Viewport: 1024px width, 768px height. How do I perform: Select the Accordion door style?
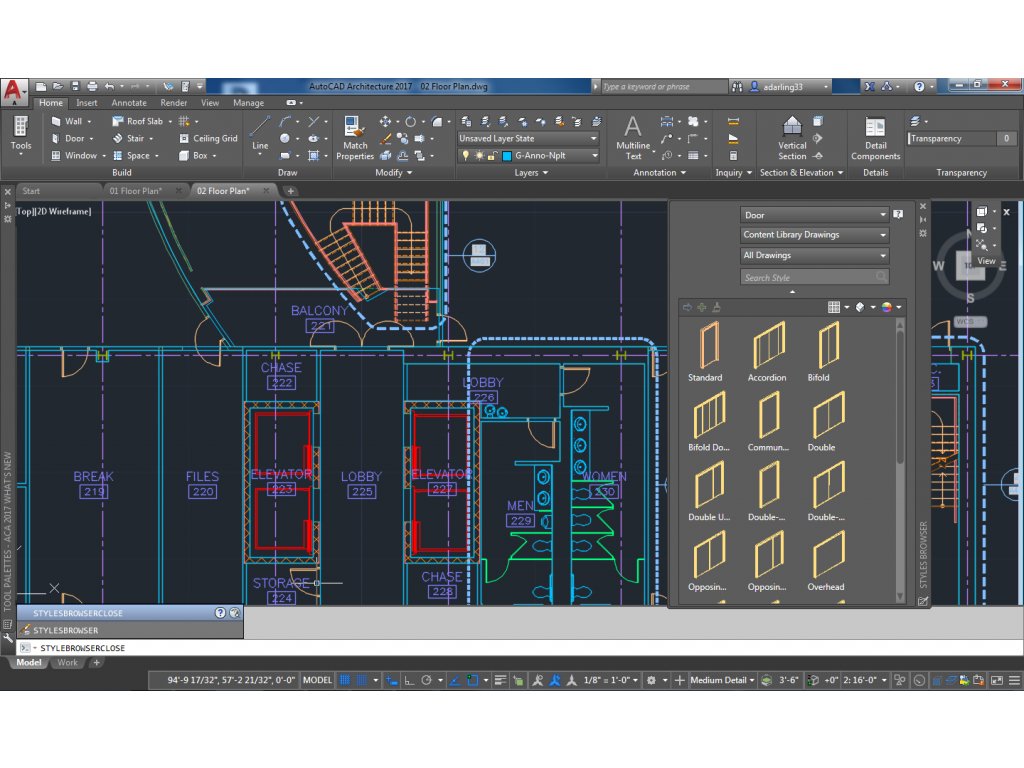pyautogui.click(x=767, y=352)
